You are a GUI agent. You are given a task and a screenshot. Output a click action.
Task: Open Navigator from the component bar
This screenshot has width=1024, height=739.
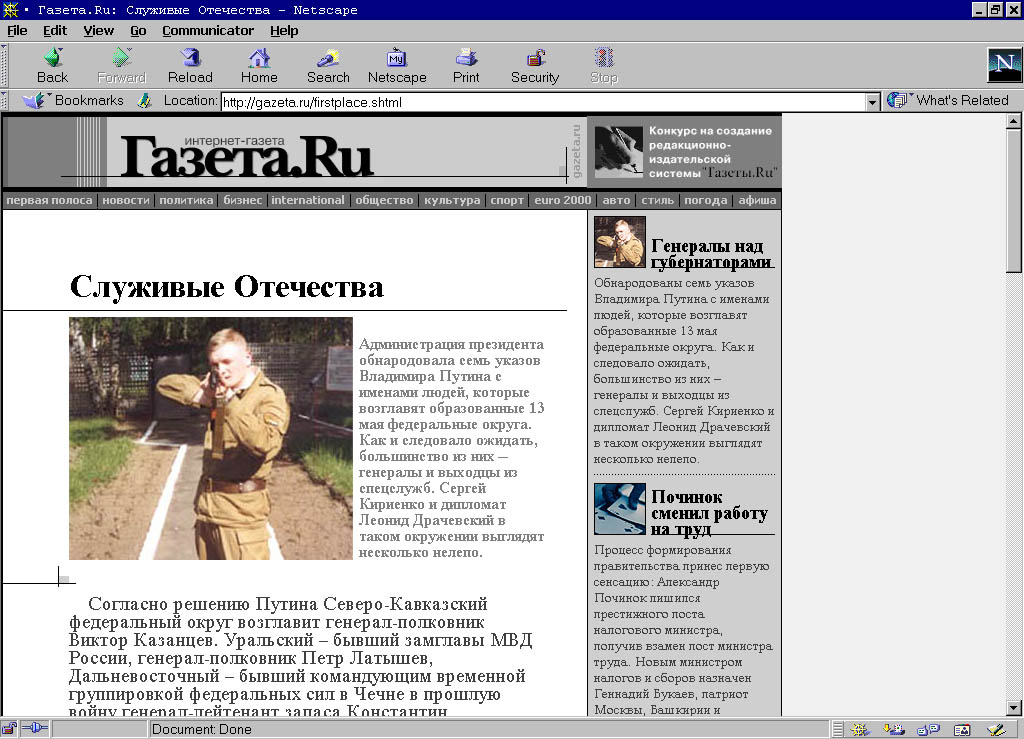(x=859, y=729)
